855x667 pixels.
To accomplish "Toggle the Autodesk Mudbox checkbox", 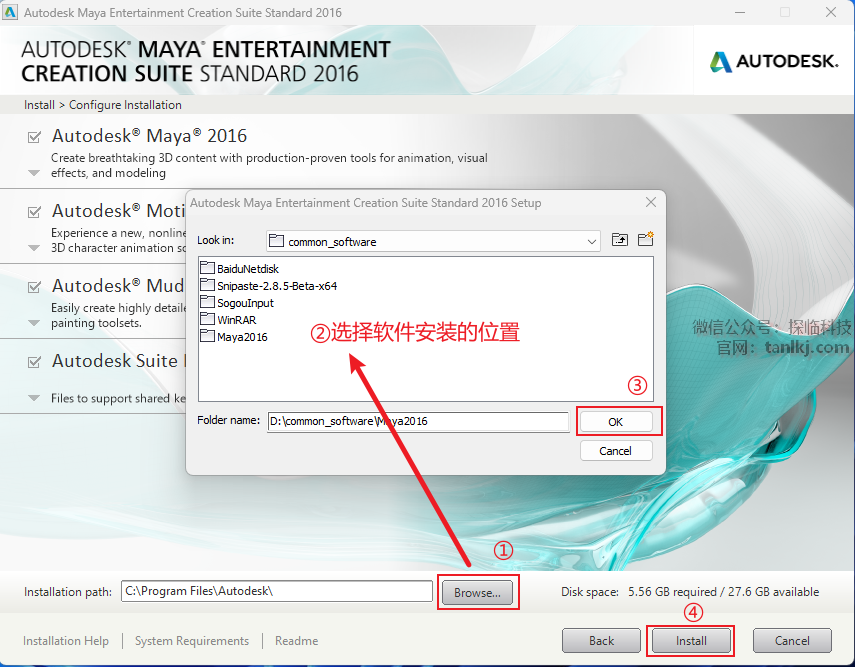I will [34, 287].
